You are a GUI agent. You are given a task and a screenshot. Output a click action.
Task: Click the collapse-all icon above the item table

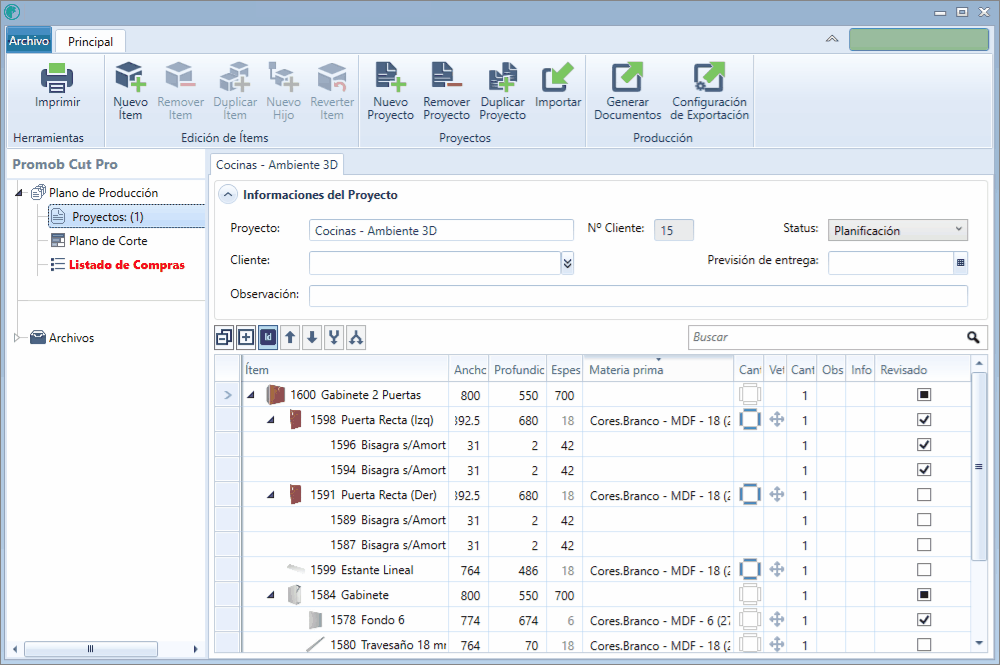coord(224,337)
